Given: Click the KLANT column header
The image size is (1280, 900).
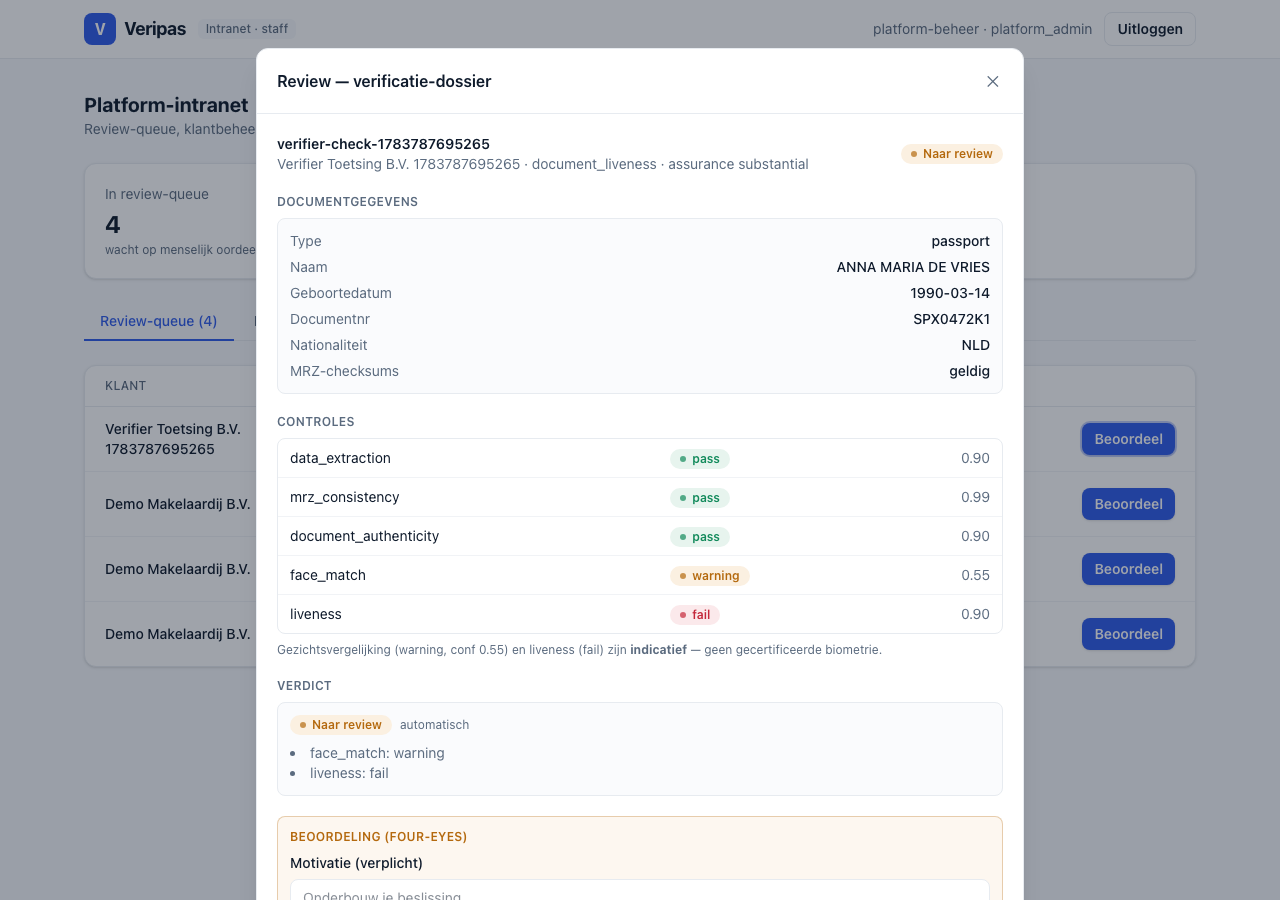Looking at the screenshot, I should click(x=126, y=386).
